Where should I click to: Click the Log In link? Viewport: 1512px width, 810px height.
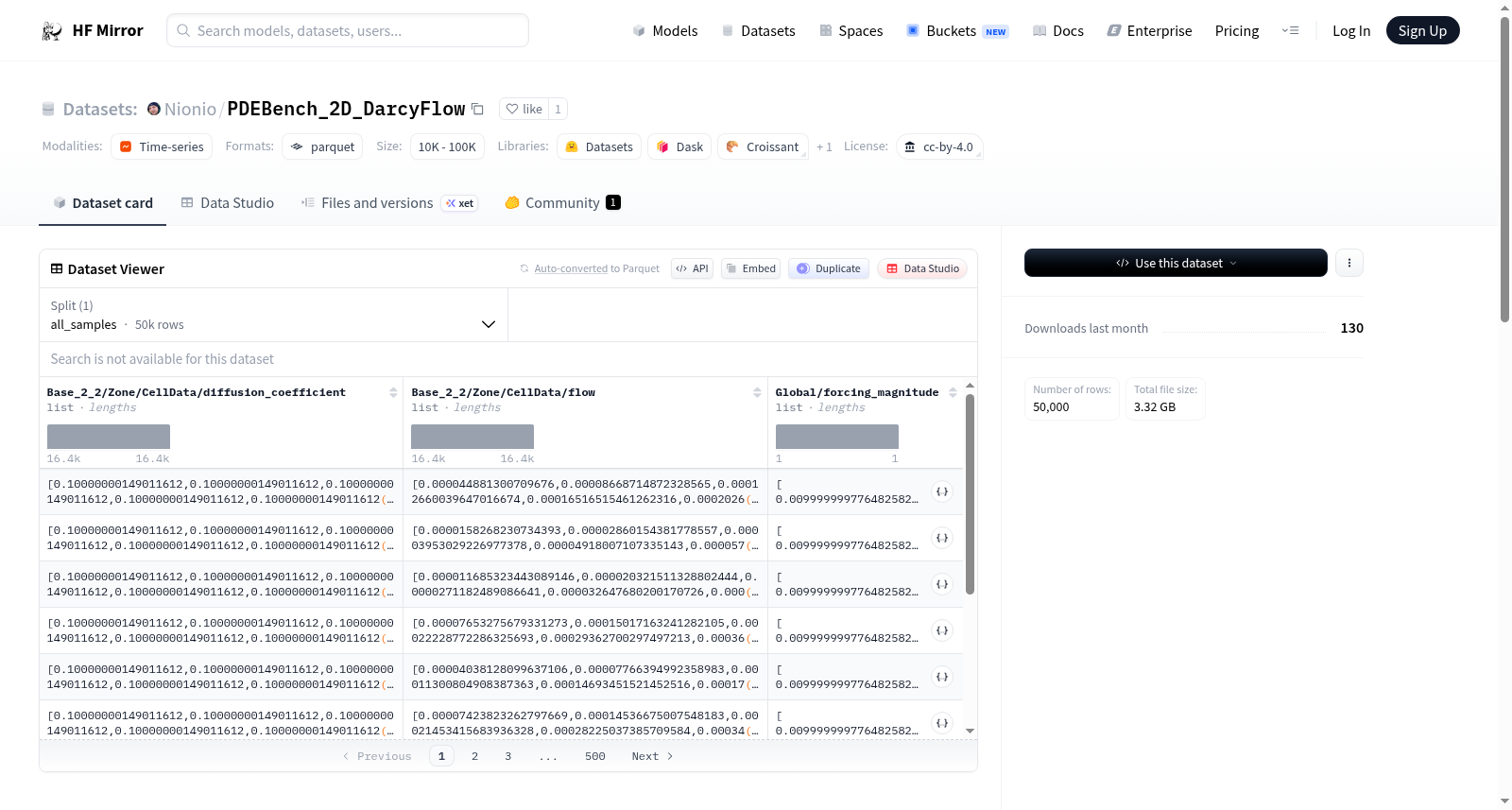pos(1351,30)
